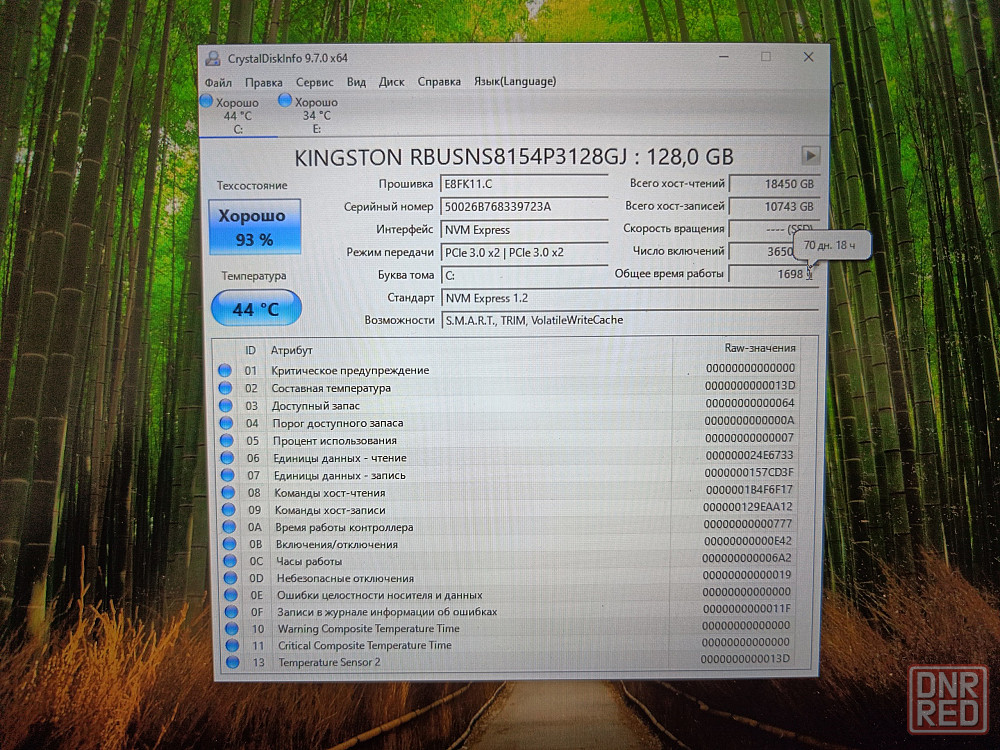This screenshot has height=750, width=1000.
Task: Click the NVM Express 1.2 standard field
Action: click(x=629, y=298)
